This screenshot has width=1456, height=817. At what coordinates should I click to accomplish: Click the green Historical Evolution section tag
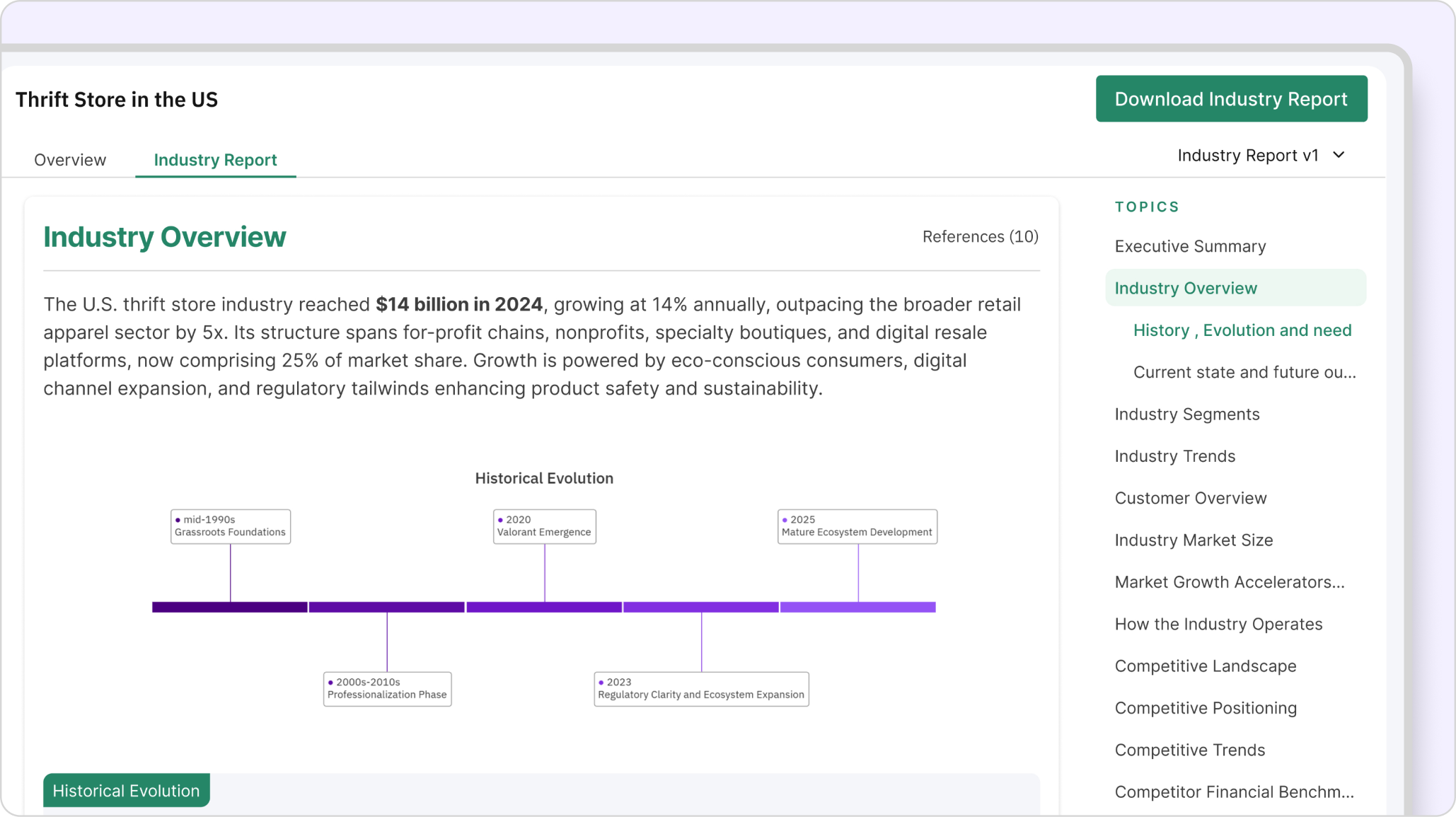(126, 790)
